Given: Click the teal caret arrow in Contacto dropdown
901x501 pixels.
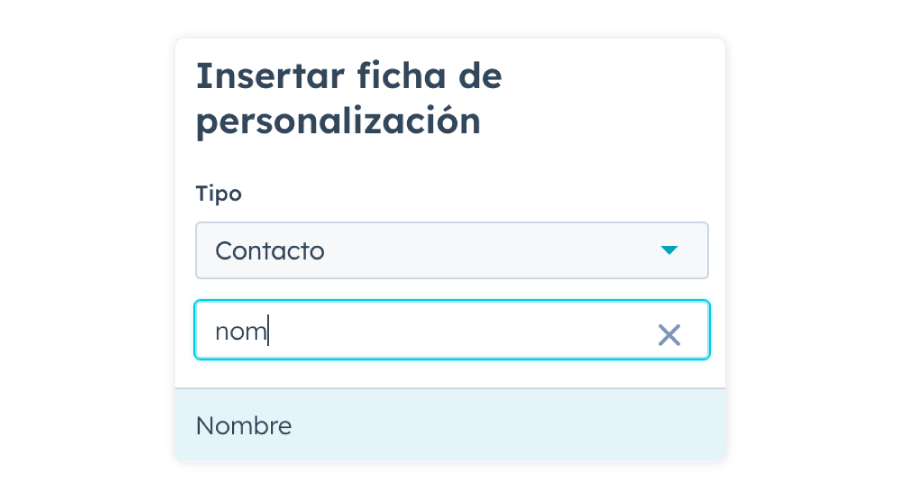Looking at the screenshot, I should pyautogui.click(x=669, y=250).
